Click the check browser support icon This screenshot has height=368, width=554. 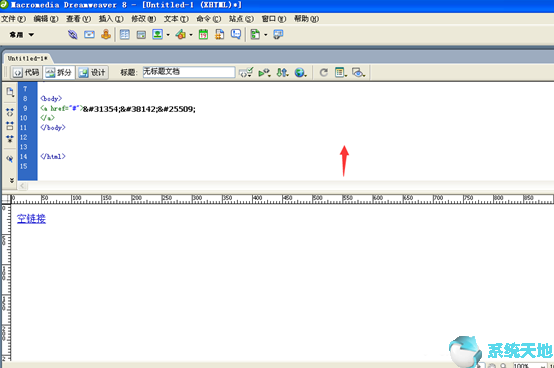pyautogui.click(x=246, y=73)
